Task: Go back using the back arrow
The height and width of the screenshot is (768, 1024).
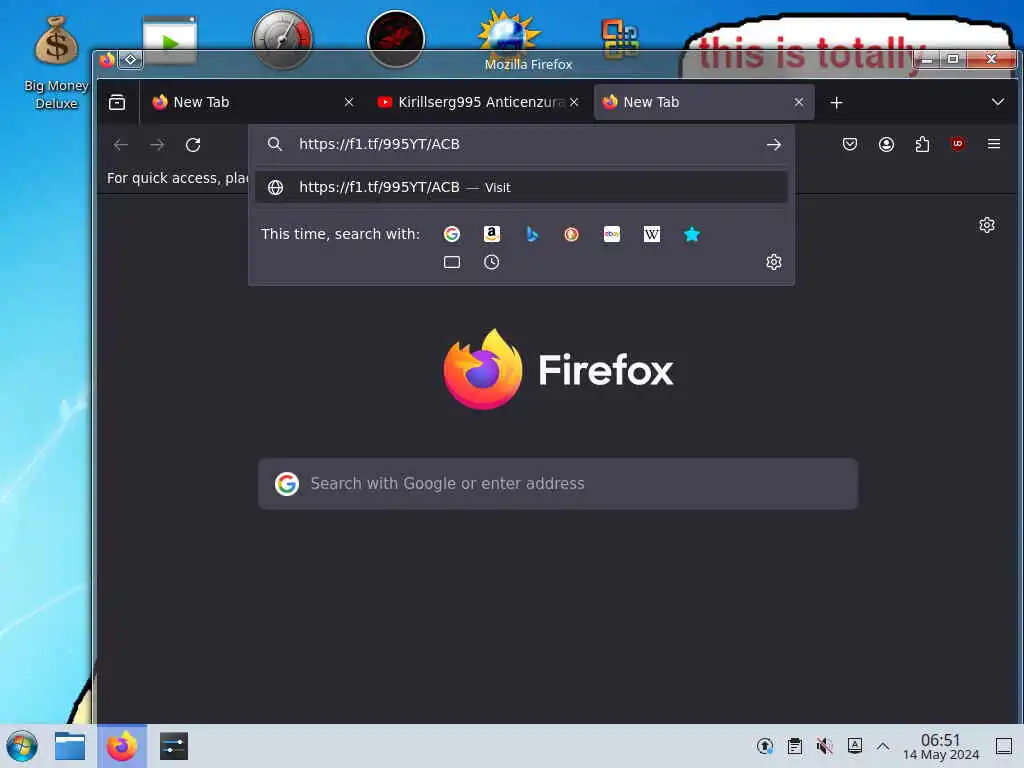Action: coord(121,144)
